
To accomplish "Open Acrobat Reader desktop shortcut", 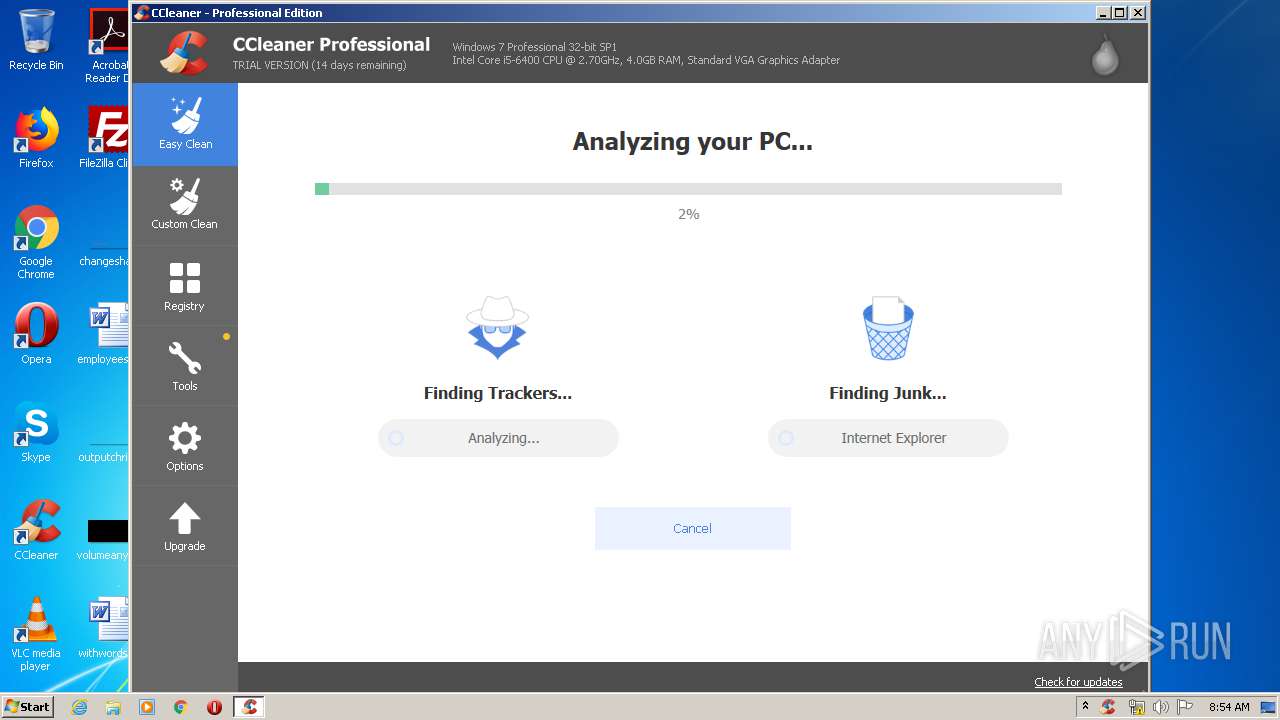I will pyautogui.click(x=108, y=46).
